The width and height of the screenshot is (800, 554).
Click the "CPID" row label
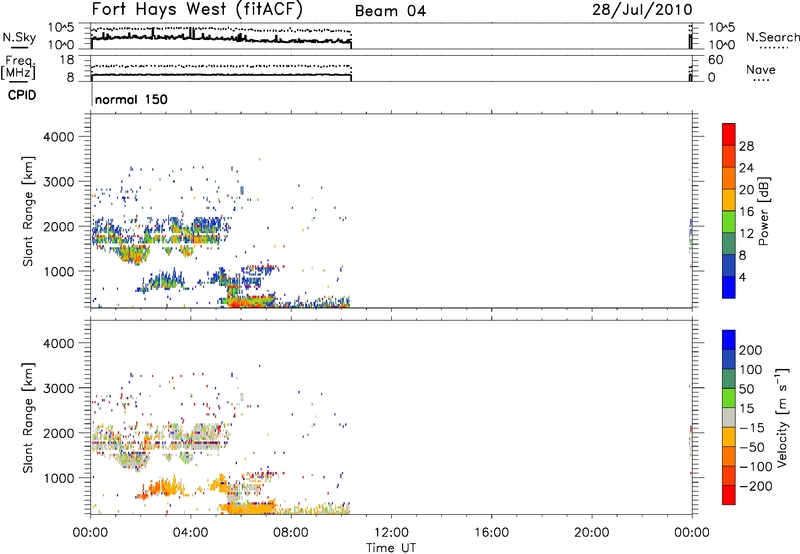point(22,95)
